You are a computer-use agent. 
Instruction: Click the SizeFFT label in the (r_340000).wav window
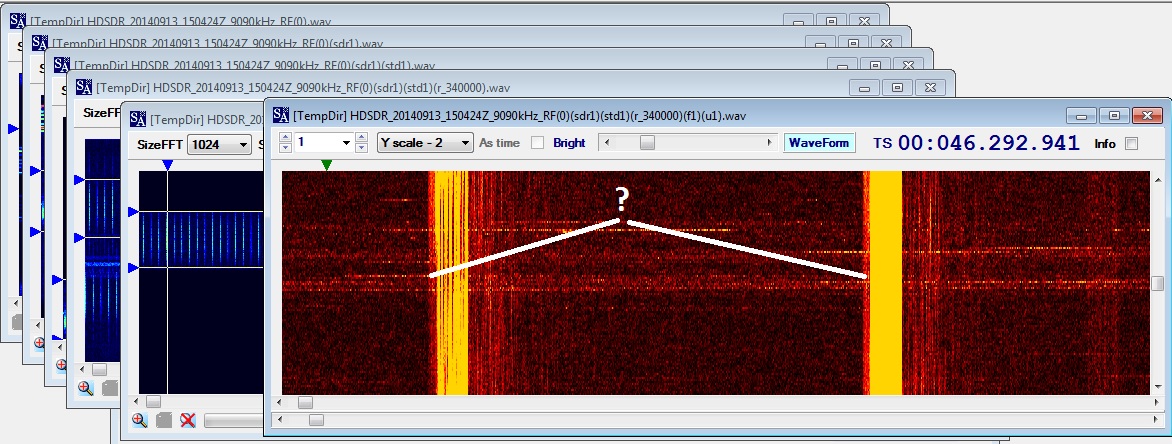pos(102,113)
